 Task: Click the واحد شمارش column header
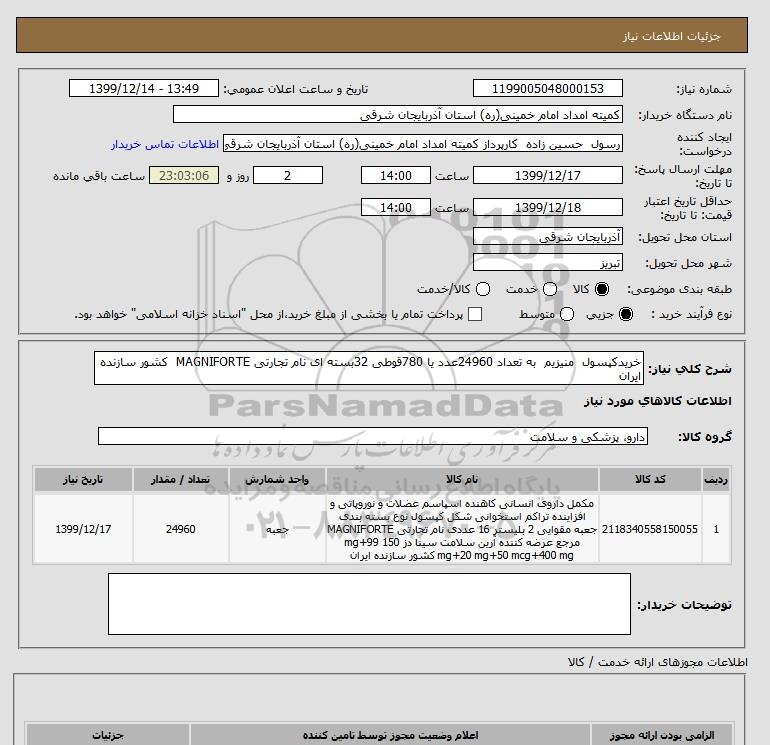point(277,479)
